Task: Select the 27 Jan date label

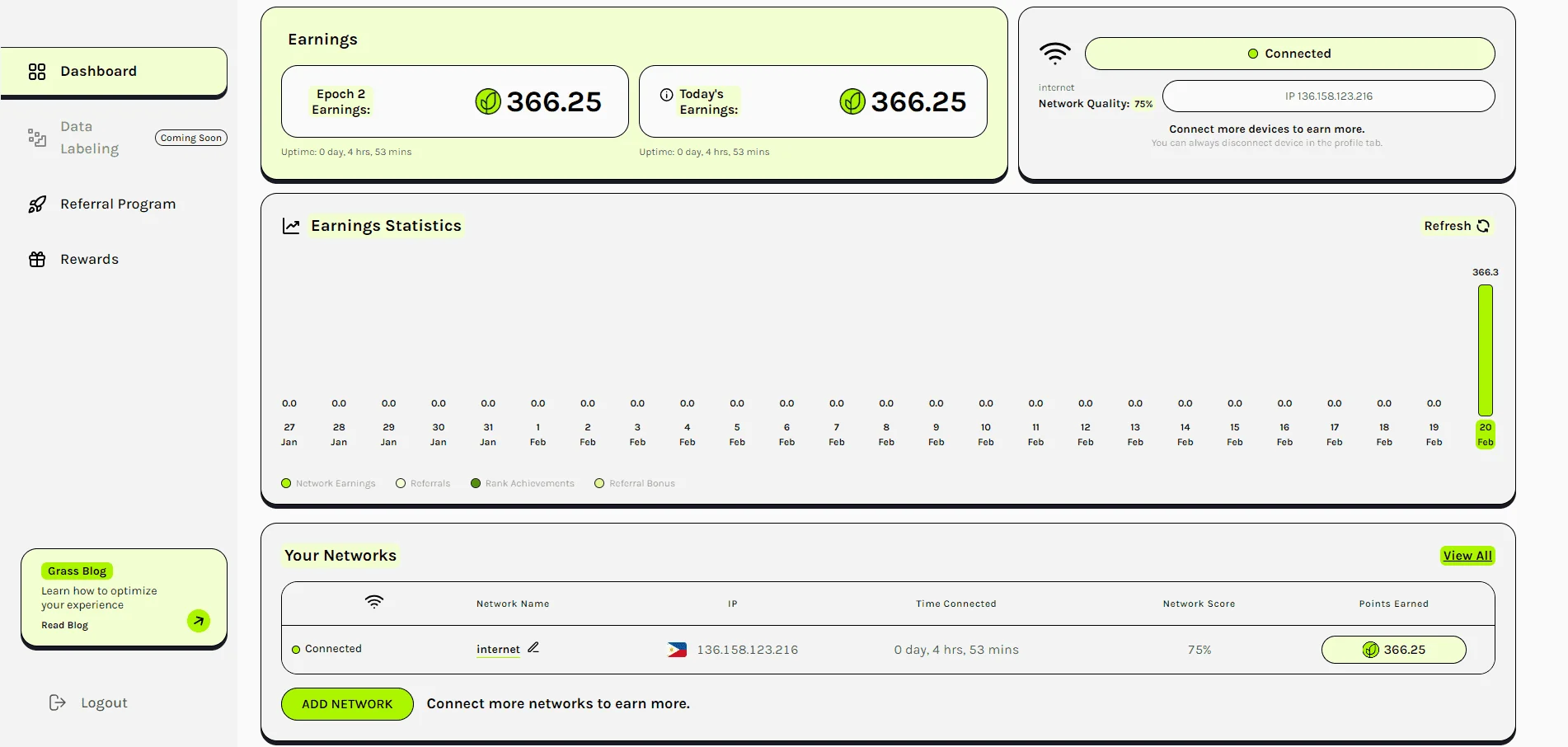Action: coord(289,435)
